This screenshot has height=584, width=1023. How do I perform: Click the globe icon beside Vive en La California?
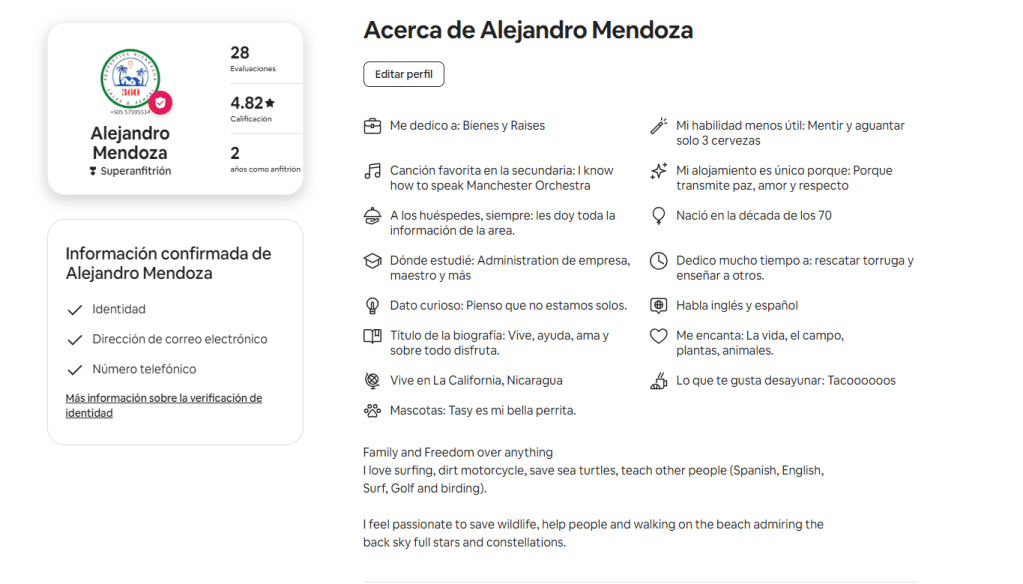pyautogui.click(x=372, y=380)
